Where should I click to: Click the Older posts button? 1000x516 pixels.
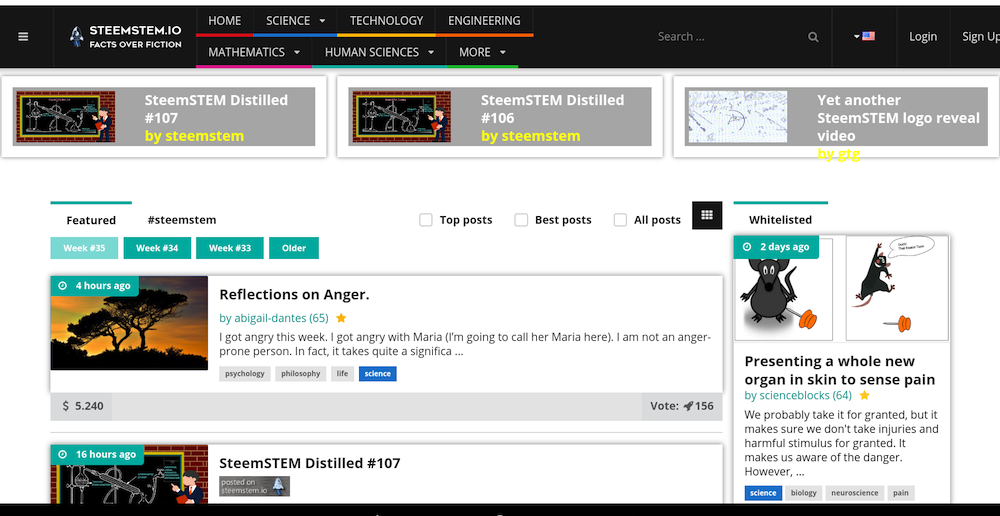click(x=294, y=248)
